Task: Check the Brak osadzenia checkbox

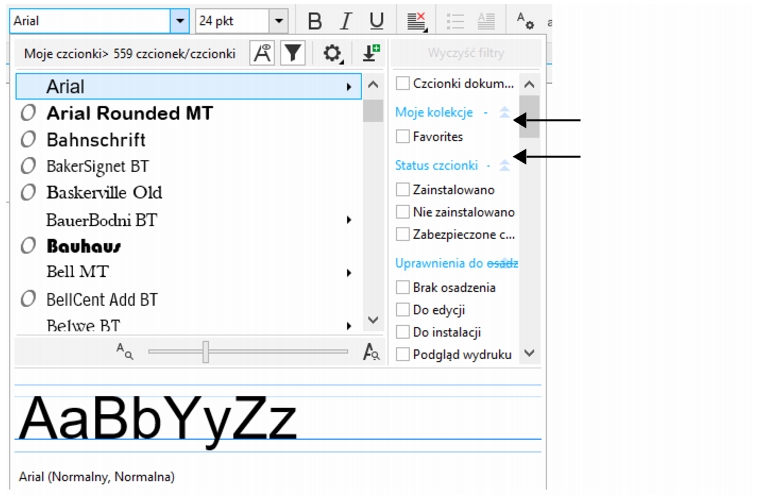Action: coord(403,287)
